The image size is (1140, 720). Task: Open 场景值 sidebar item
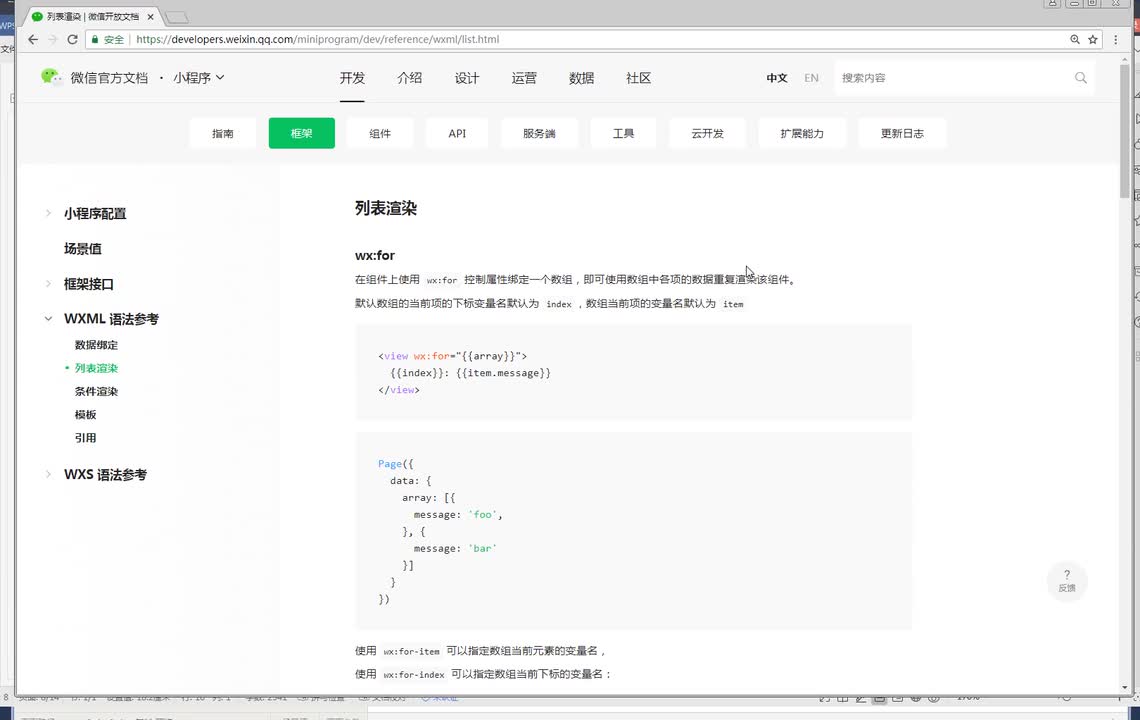click(83, 249)
